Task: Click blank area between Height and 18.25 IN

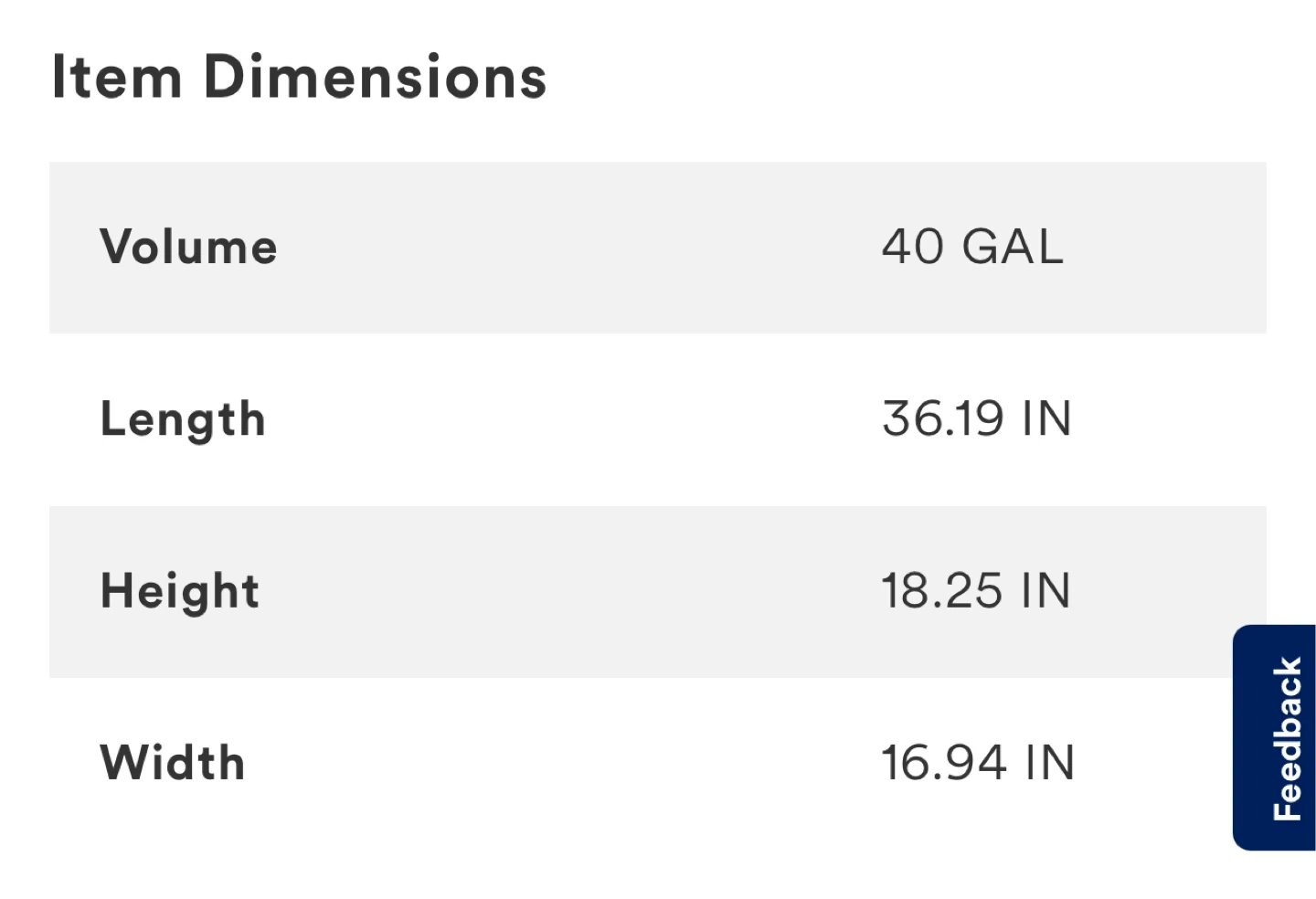Action: (x=576, y=591)
